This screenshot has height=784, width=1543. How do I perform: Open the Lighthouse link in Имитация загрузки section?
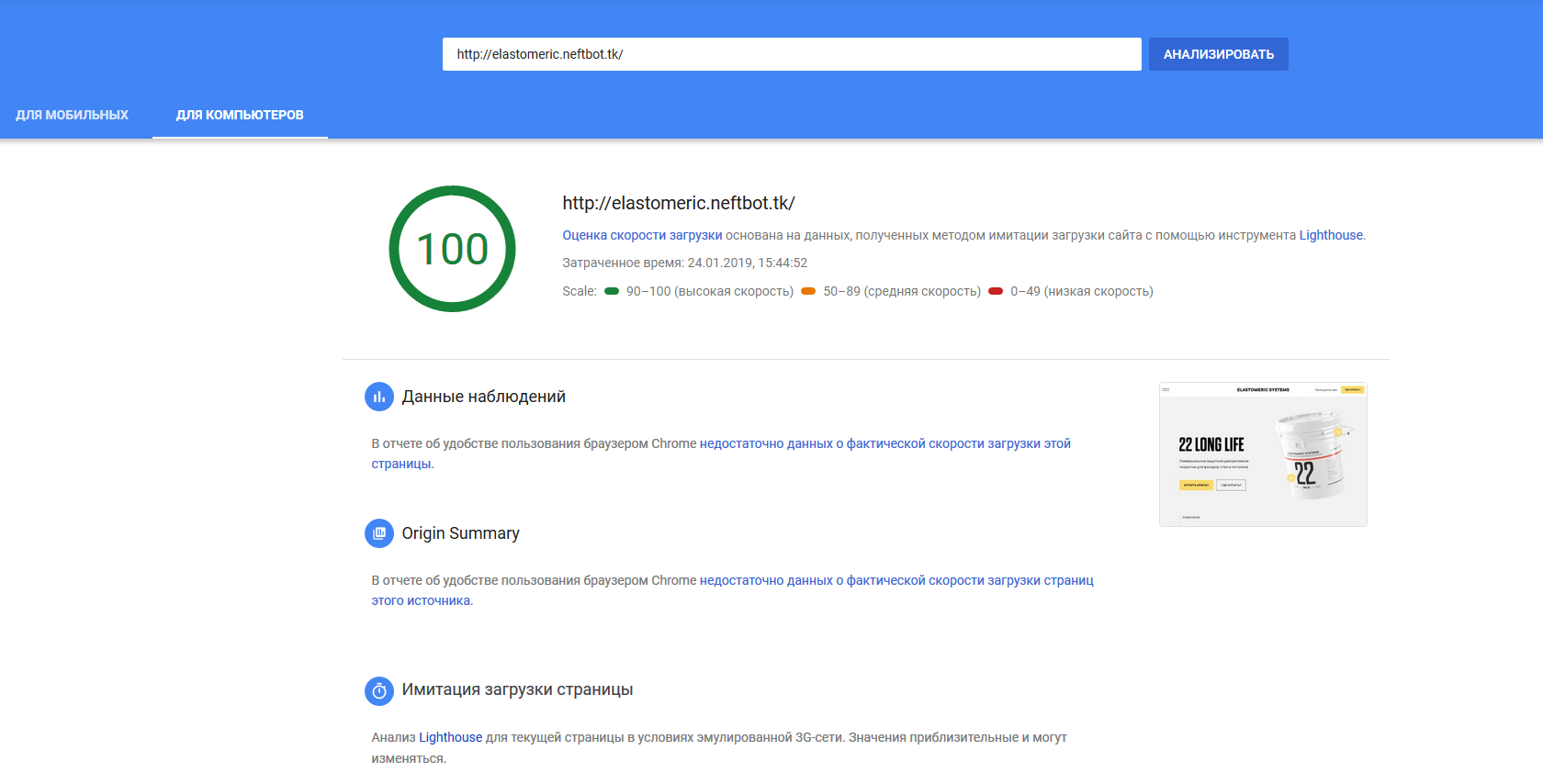pyautogui.click(x=450, y=738)
